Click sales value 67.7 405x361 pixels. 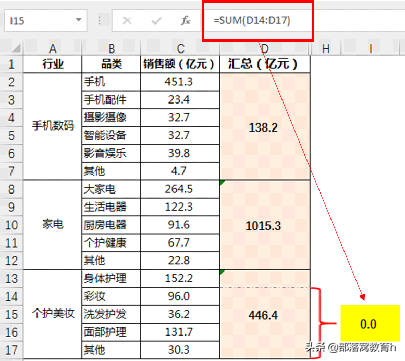[180, 243]
